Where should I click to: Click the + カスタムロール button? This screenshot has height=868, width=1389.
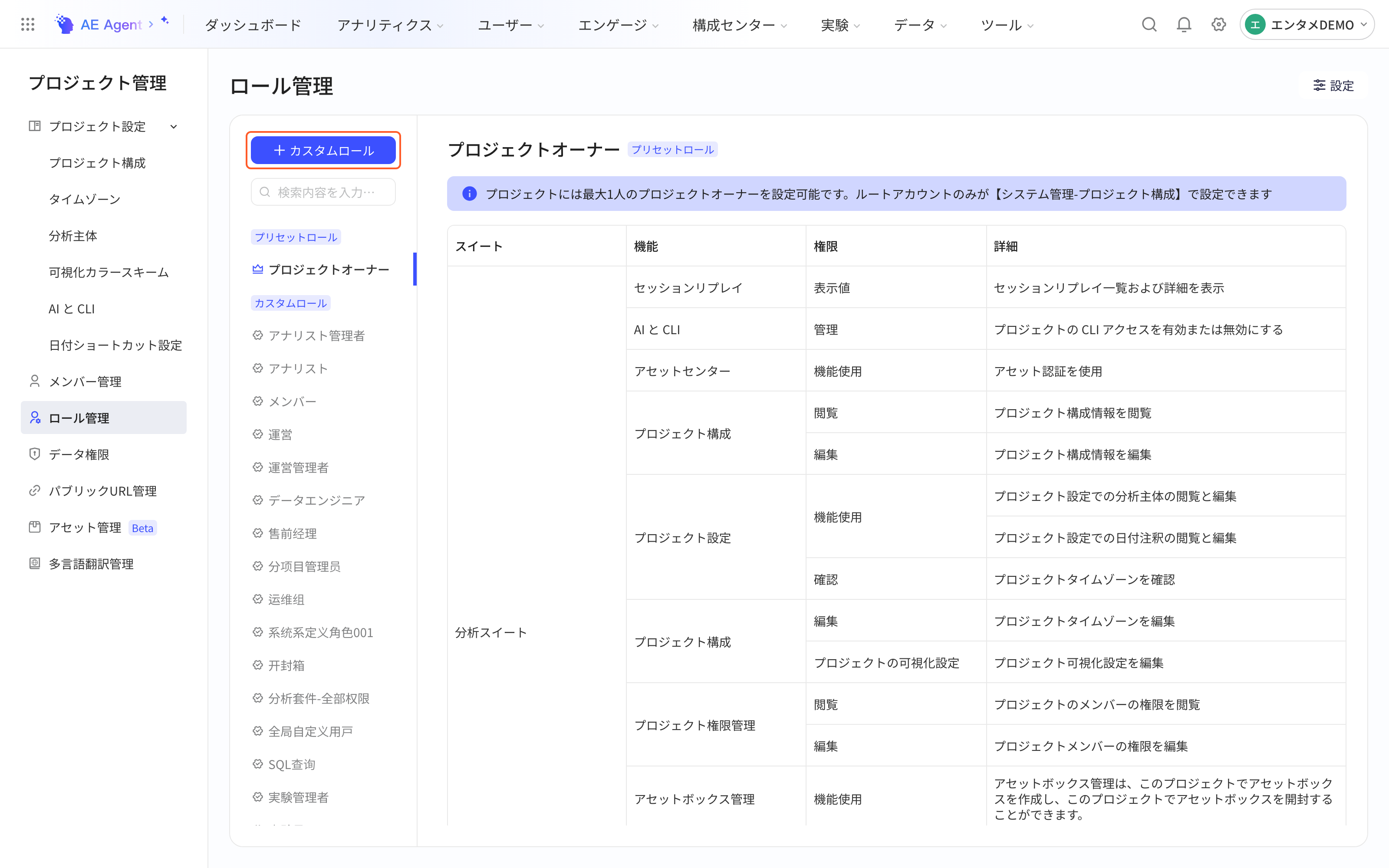[x=323, y=151]
